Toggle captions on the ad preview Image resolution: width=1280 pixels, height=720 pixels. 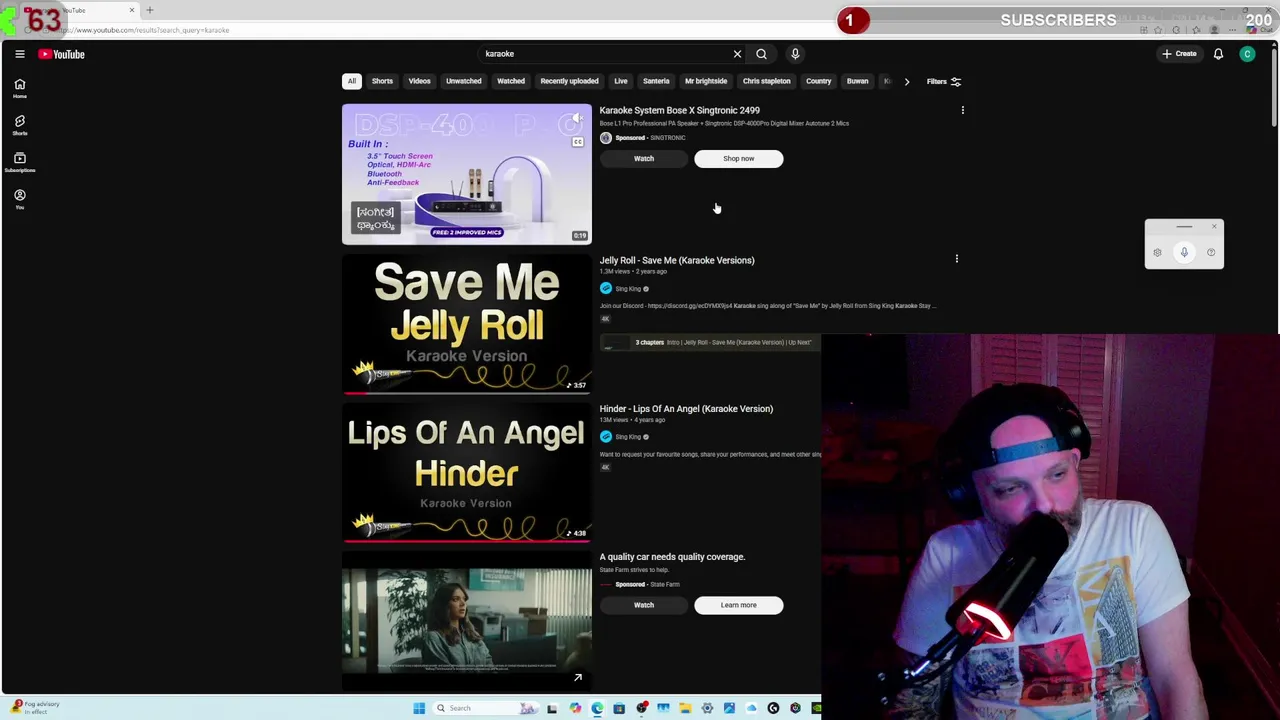(x=577, y=142)
